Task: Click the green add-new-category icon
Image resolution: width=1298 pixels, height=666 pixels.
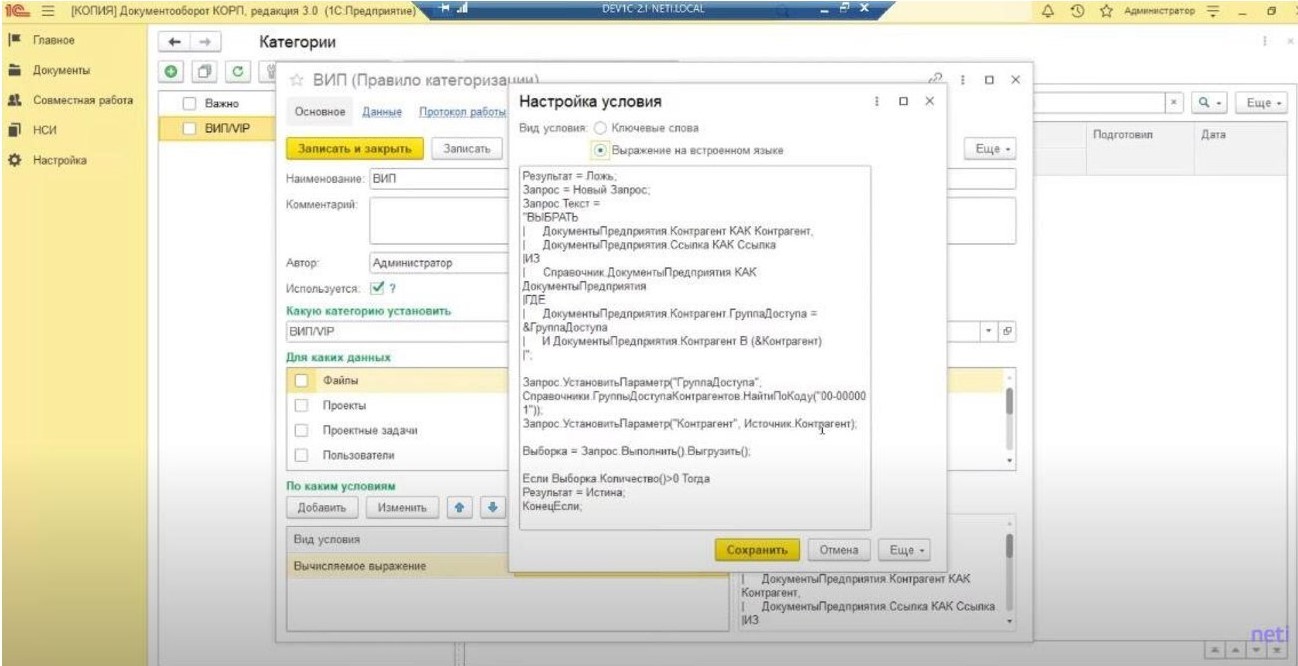Action: point(173,72)
